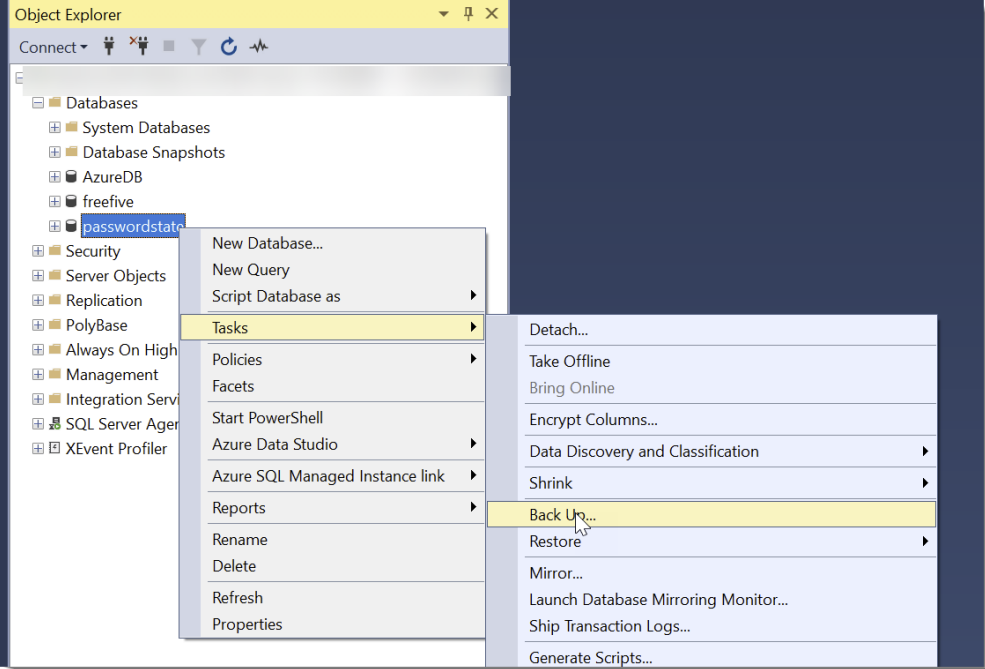The width and height of the screenshot is (985, 669).
Task: Choose Rename from the context menu
Action: (x=332, y=540)
